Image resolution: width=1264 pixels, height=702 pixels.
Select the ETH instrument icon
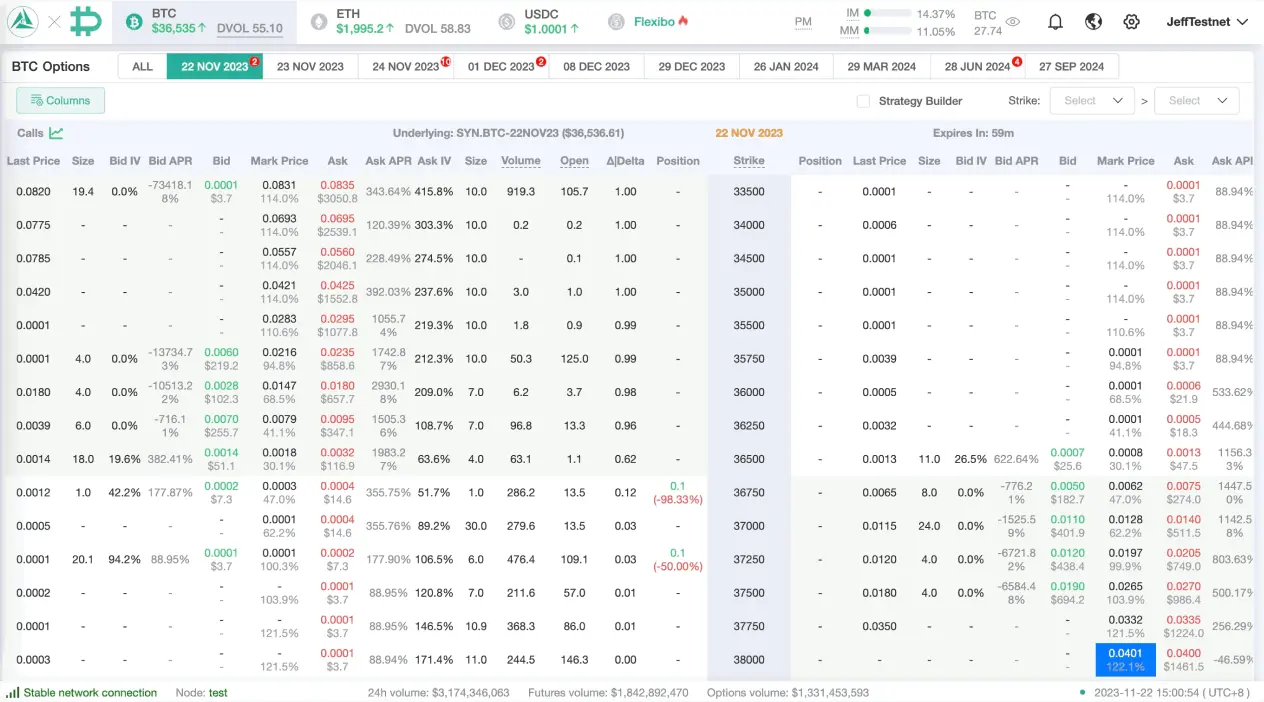pyautogui.click(x=317, y=19)
